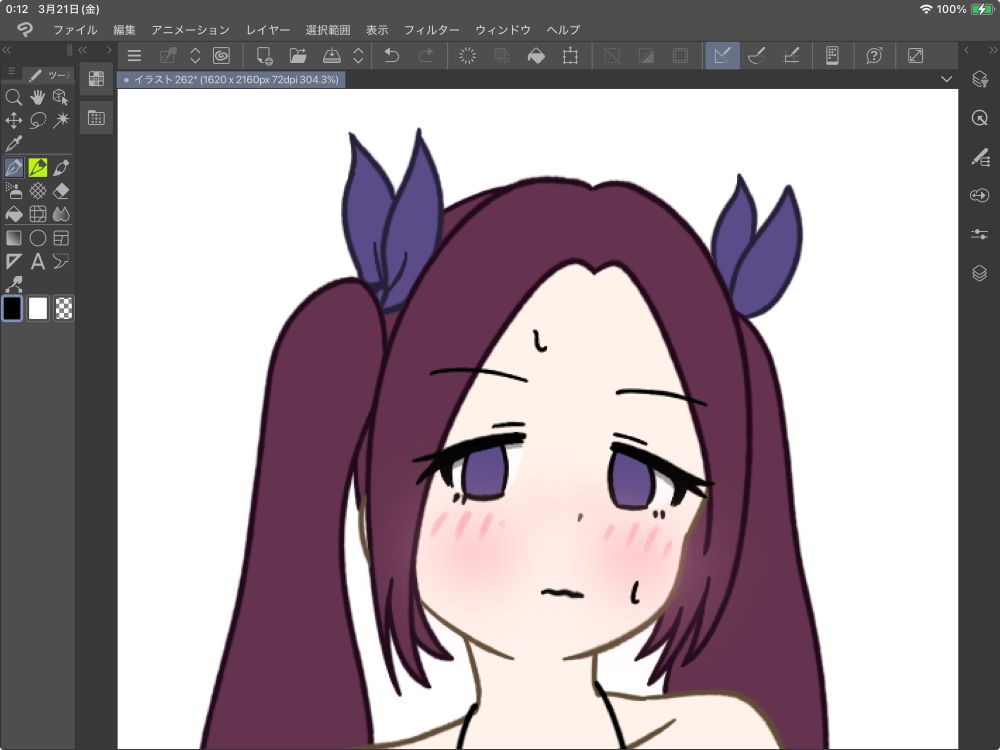This screenshot has width=1000, height=750.
Task: Choose the white sub color swatch
Action: tap(38, 309)
